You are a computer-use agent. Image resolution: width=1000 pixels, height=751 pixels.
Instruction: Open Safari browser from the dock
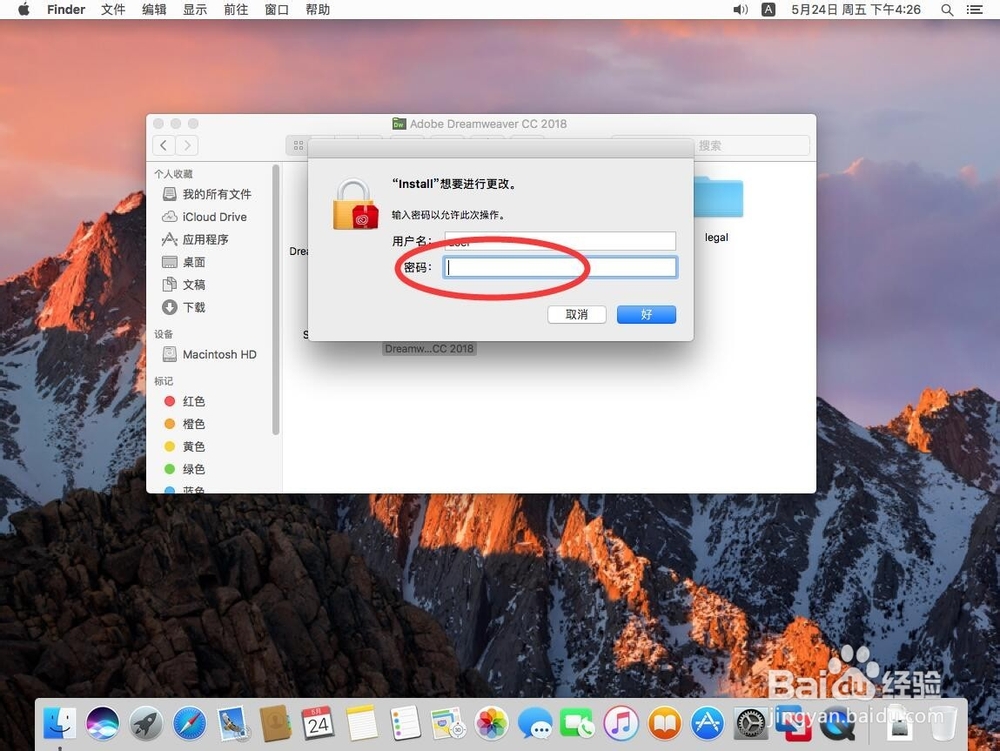click(189, 724)
